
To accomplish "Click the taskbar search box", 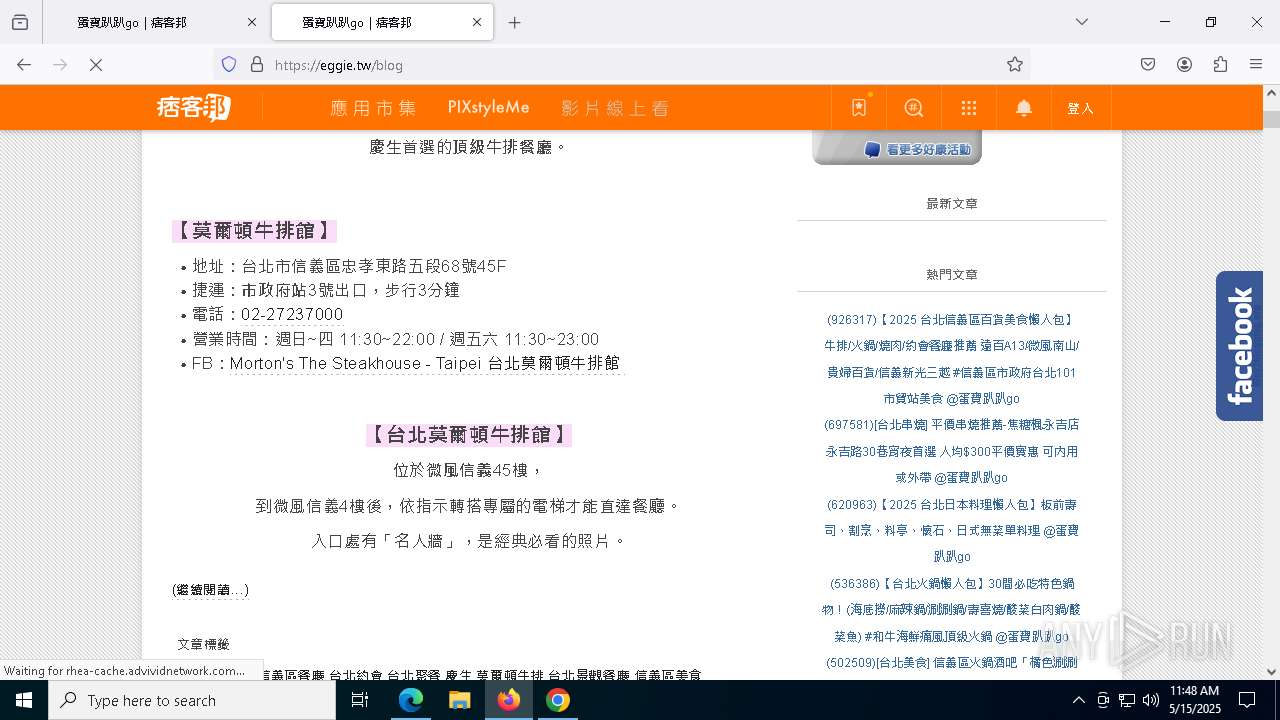I will tap(192, 700).
